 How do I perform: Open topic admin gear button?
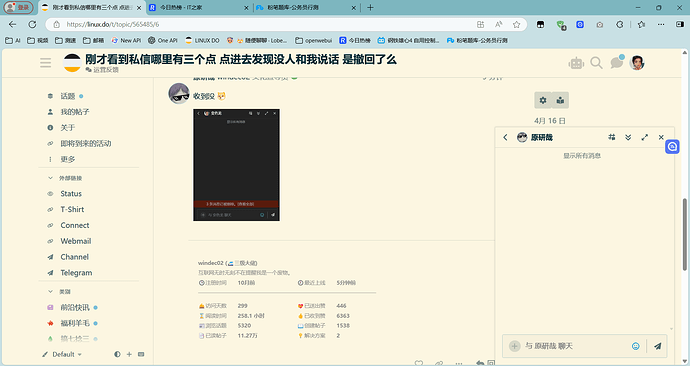tap(543, 100)
